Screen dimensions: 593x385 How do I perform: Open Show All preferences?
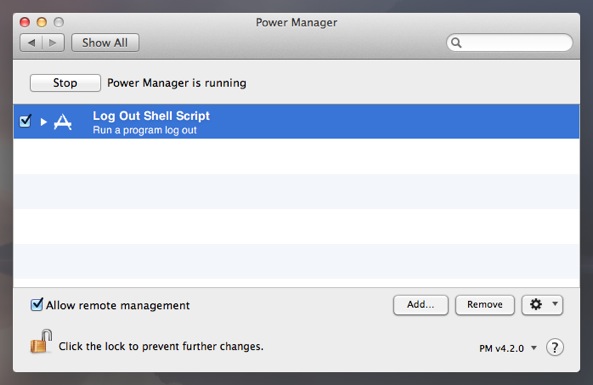click(x=105, y=43)
